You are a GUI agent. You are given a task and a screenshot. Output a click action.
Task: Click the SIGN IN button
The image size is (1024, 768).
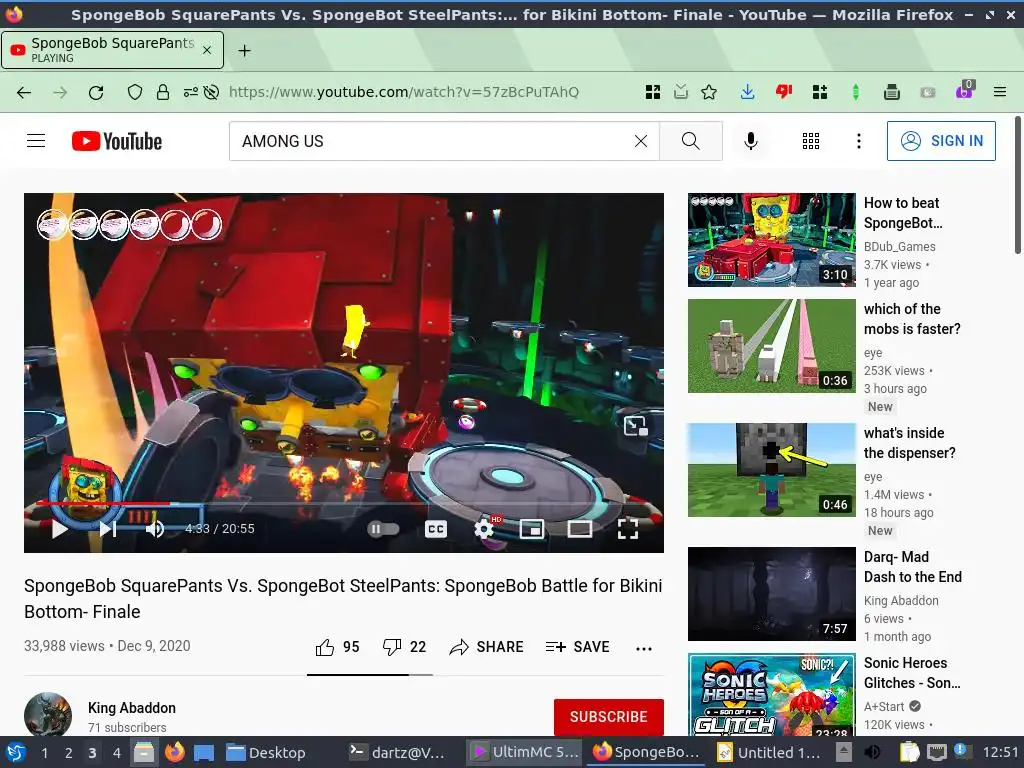tap(941, 141)
